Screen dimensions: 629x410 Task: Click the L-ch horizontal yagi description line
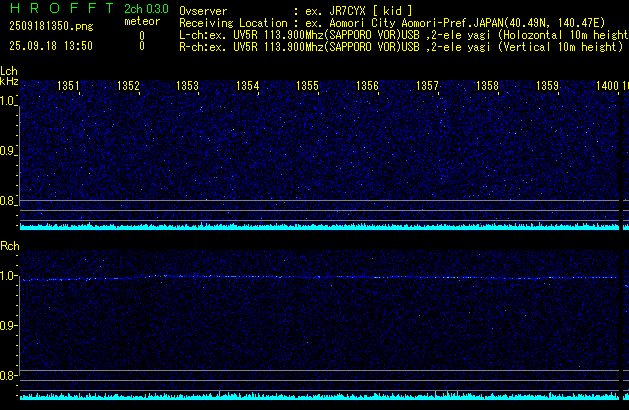(403, 34)
